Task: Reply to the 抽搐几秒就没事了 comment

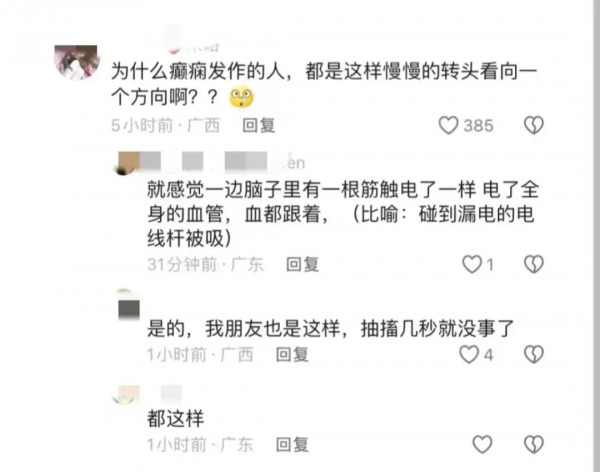Action: click(x=292, y=354)
